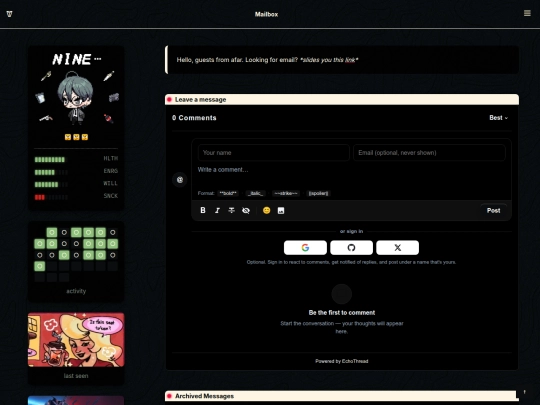This screenshot has width=540, height=405.
Task: Click the WILL stat bar
Action: 51,184
